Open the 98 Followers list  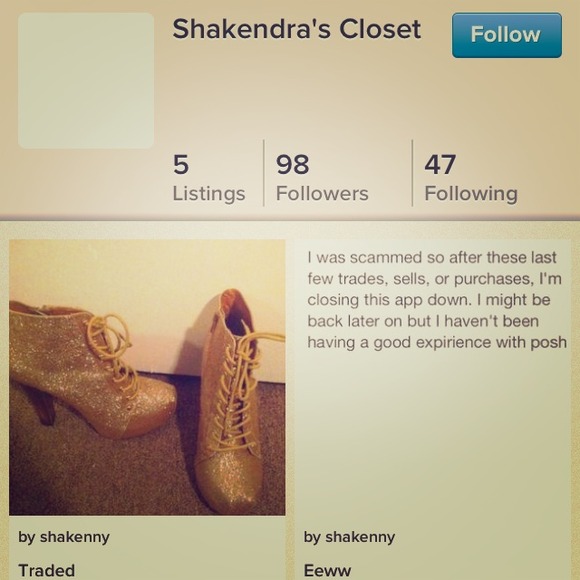click(322, 178)
